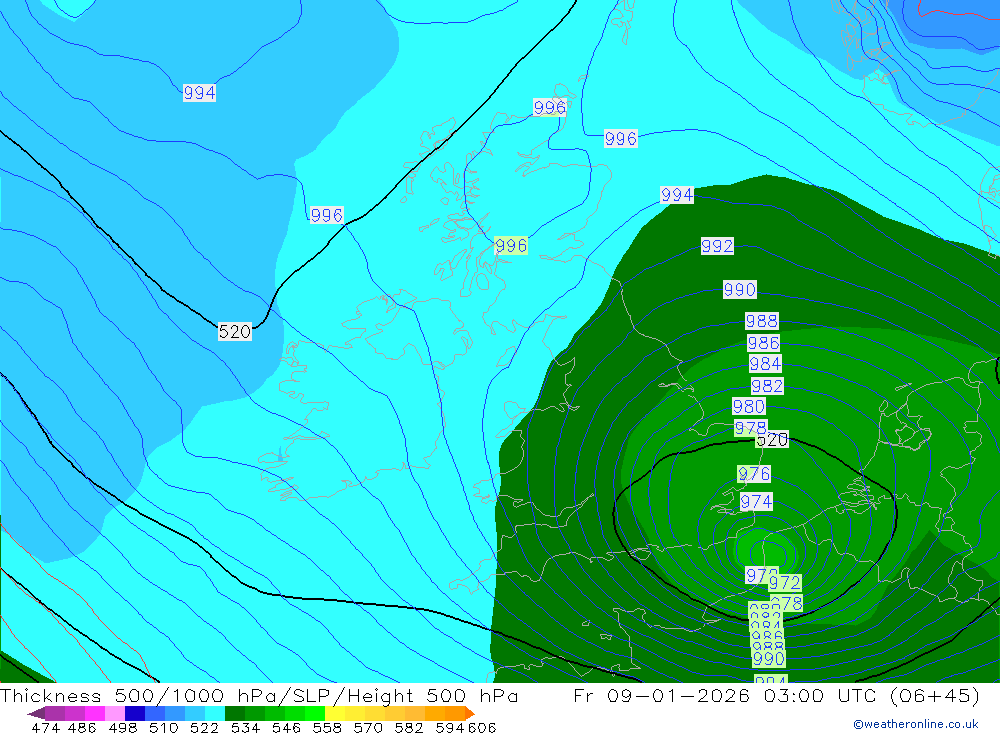Click the 994 label in the dark blue Atlantic area
This screenshot has height=733, width=1000.
click(199, 93)
